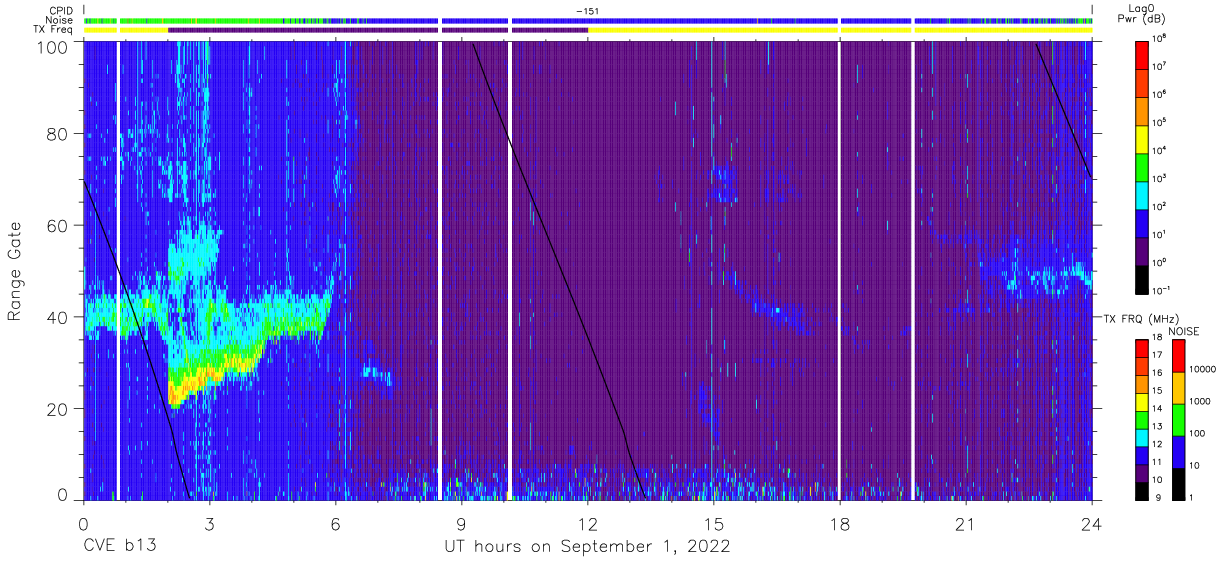Click the x-axis tick label 18
The width and height of the screenshot is (1228, 567).
point(839,523)
